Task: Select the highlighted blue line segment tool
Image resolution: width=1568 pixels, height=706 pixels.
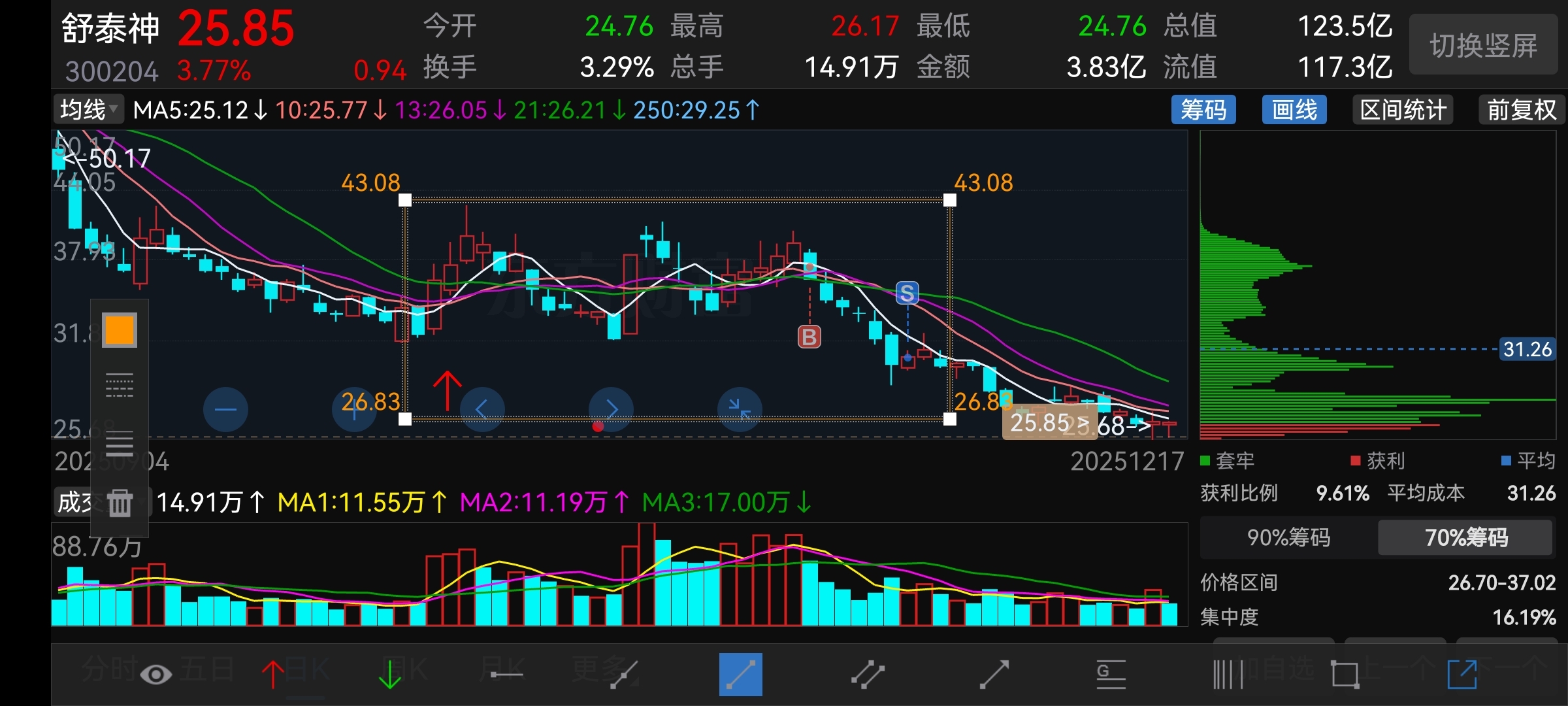Action: pyautogui.click(x=740, y=674)
